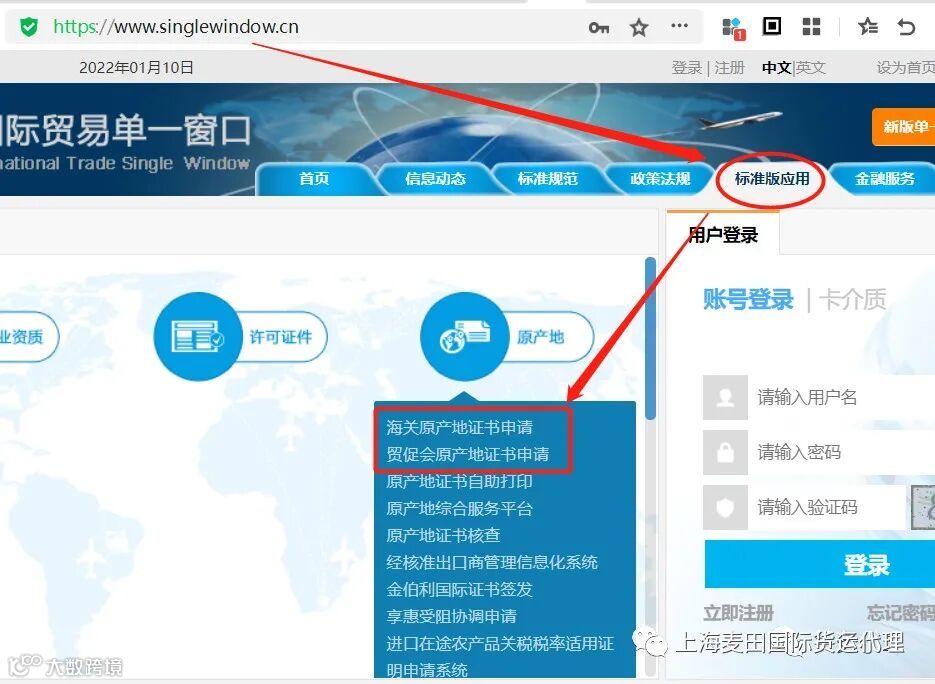Click the 请输入密码 input field
Screen dimensions: 935x684
tap(841, 452)
